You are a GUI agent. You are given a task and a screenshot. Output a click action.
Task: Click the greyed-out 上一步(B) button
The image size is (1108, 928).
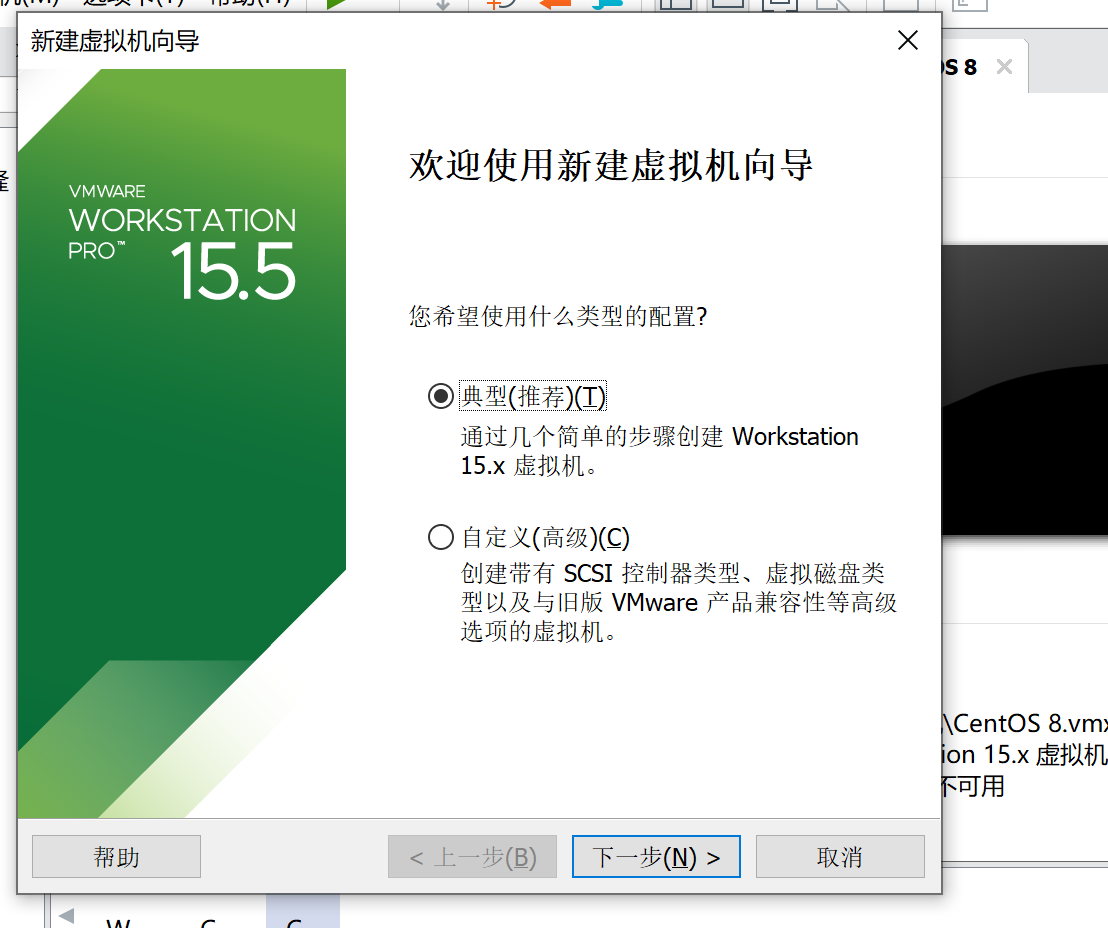472,857
